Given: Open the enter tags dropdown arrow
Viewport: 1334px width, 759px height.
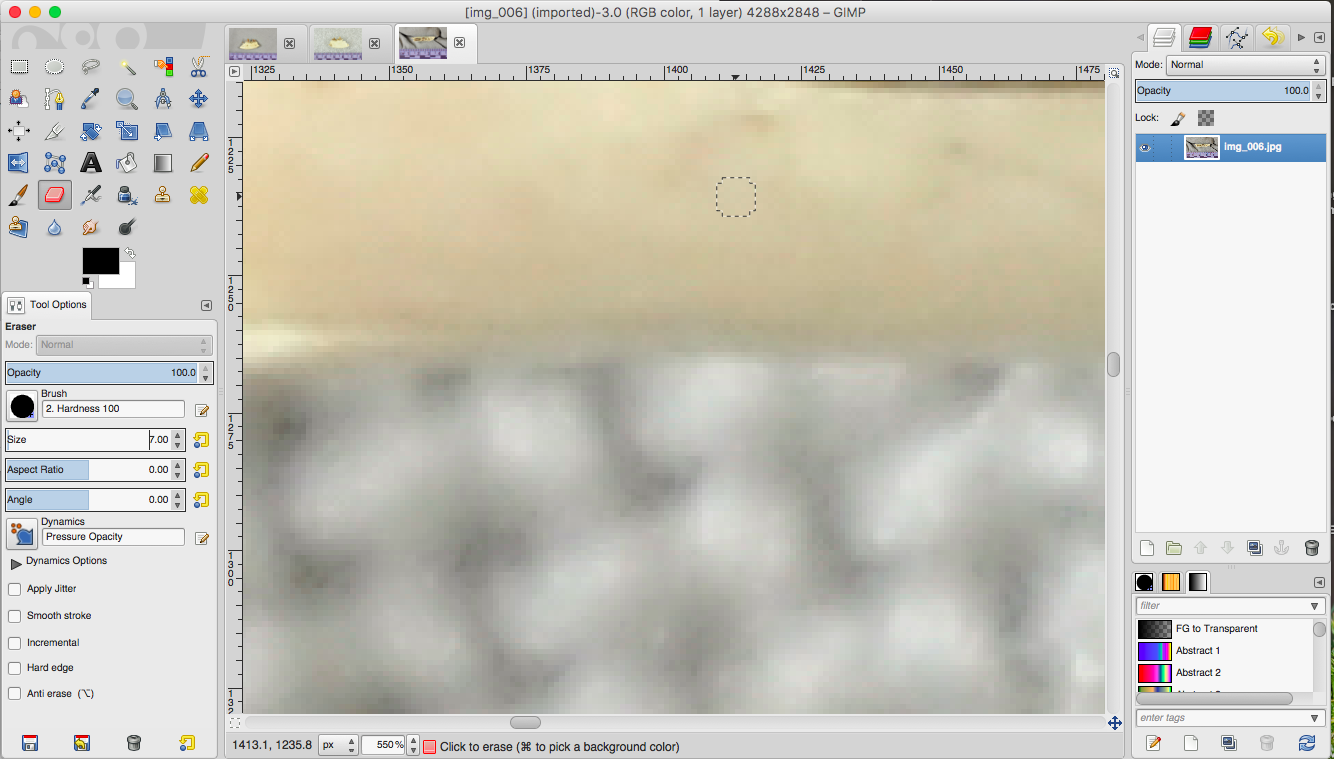Looking at the screenshot, I should click(1316, 718).
